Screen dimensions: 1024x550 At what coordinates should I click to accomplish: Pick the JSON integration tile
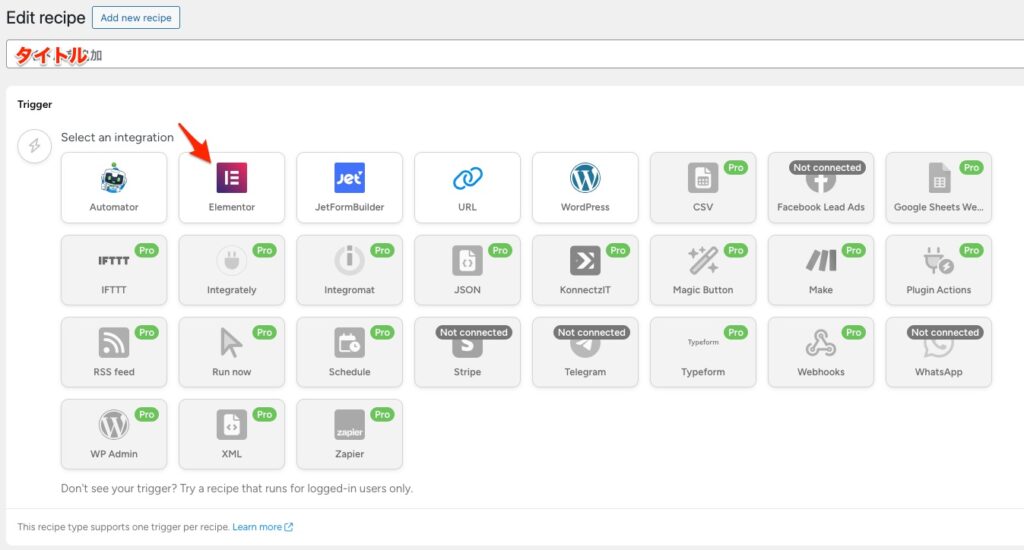[468, 270]
